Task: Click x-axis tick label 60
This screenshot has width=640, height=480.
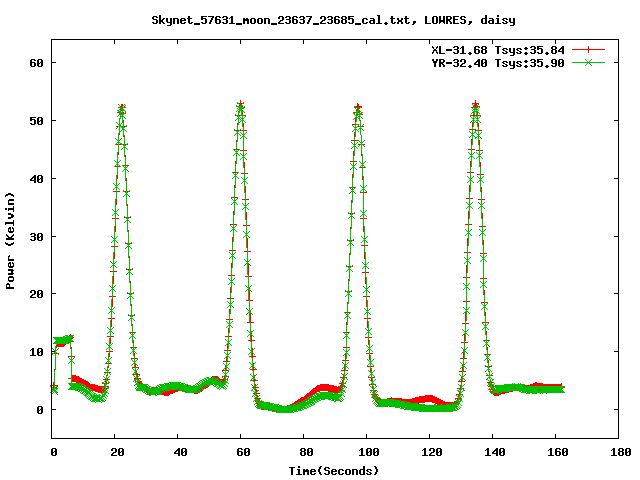Action: tap(243, 452)
